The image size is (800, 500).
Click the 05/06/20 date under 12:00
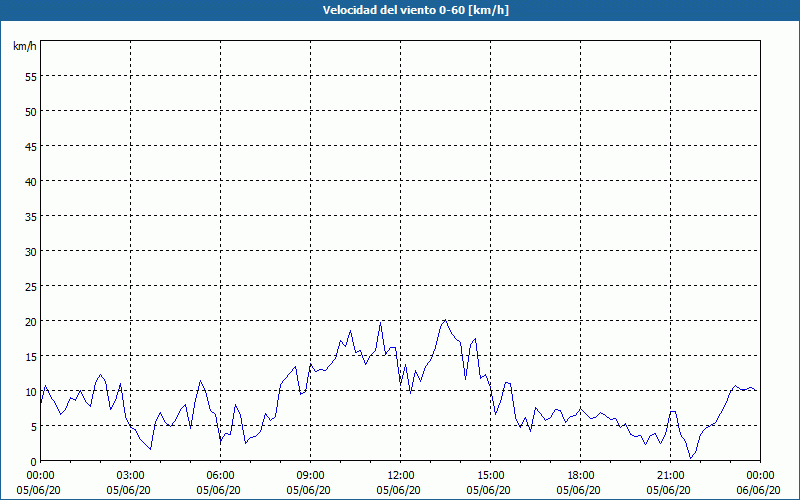(398, 490)
